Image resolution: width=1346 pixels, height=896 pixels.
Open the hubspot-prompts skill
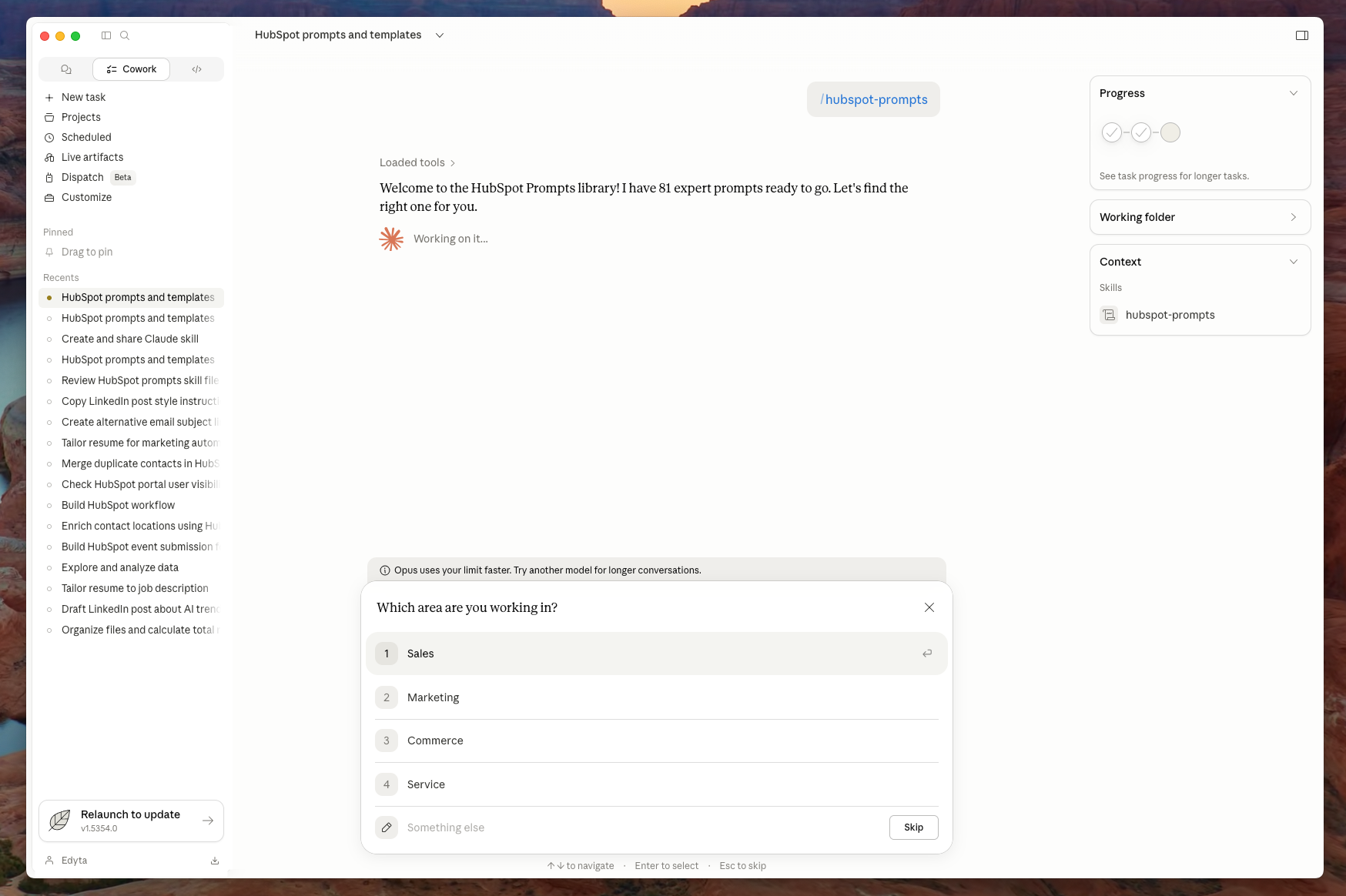coord(1170,315)
